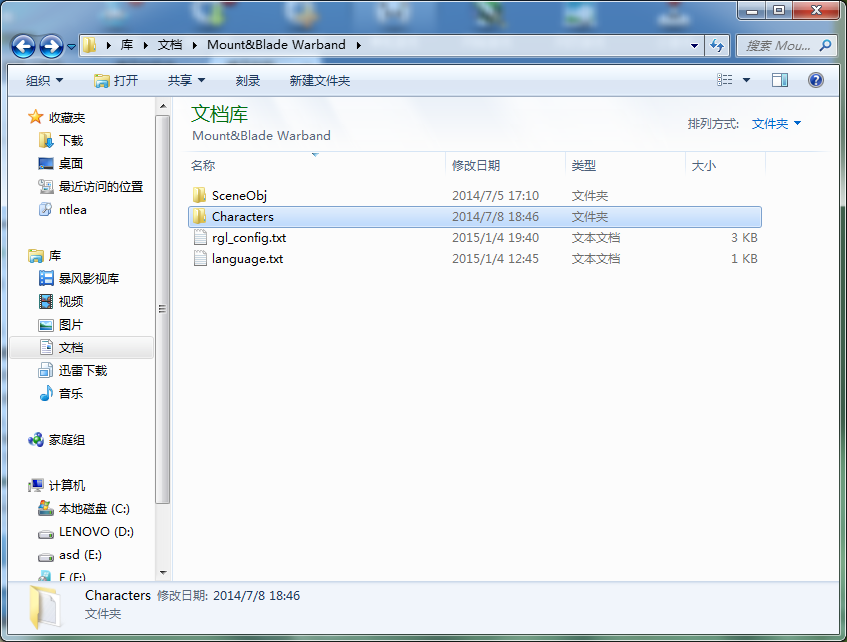Open the address bar history dropdown
The image size is (847, 642).
click(x=695, y=46)
